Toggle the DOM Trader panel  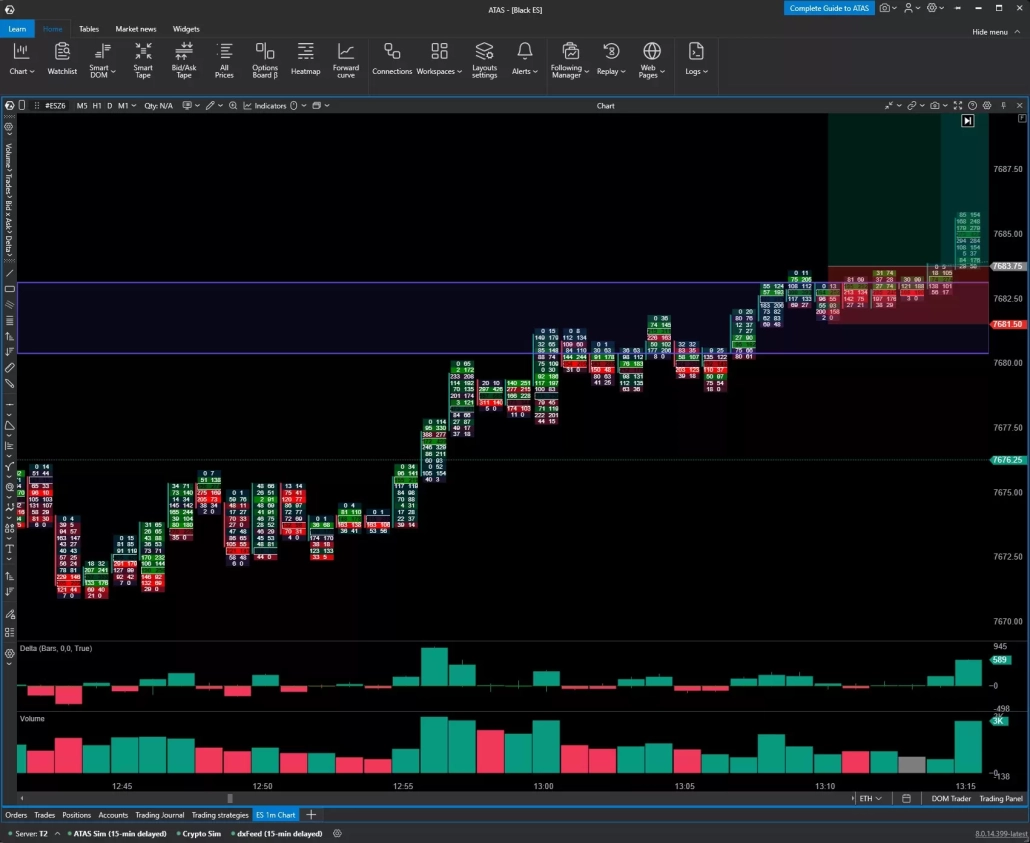pos(951,798)
